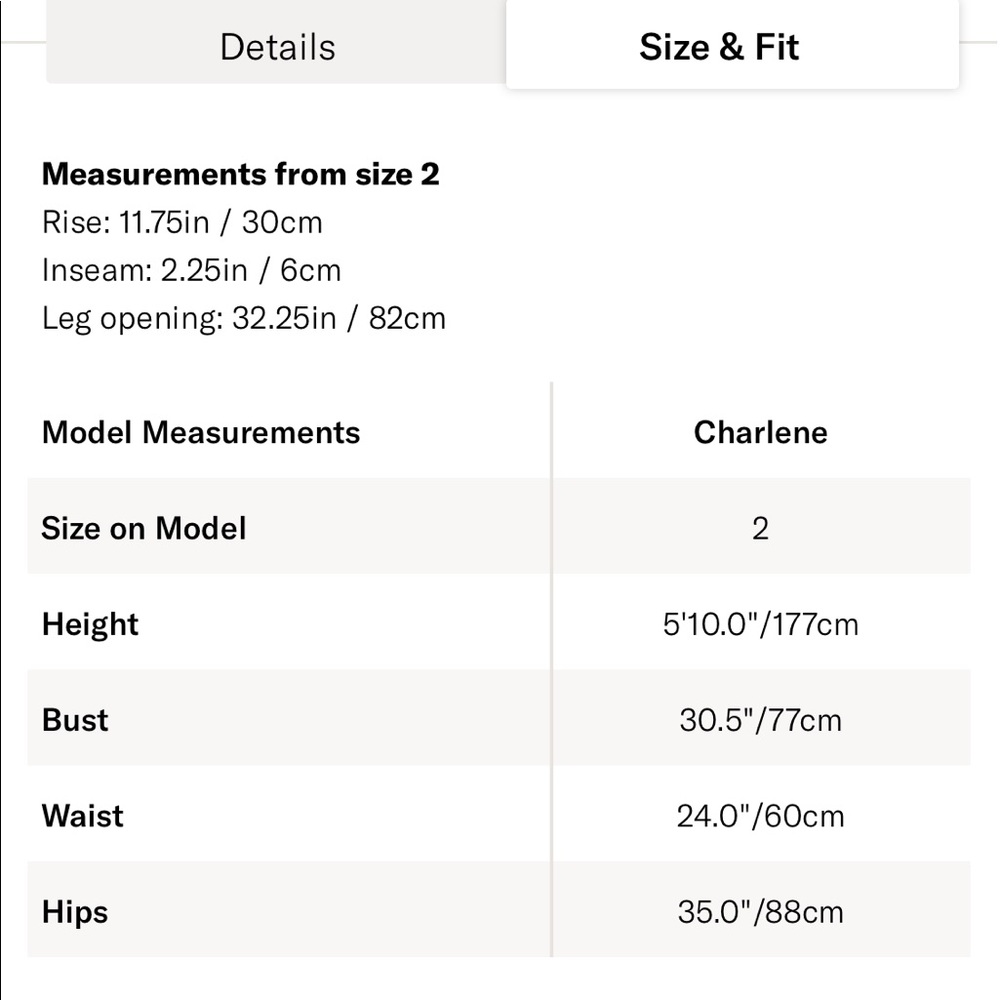This screenshot has height=1000, width=1000.
Task: Select the size value 2 cell
Action: pos(760,528)
